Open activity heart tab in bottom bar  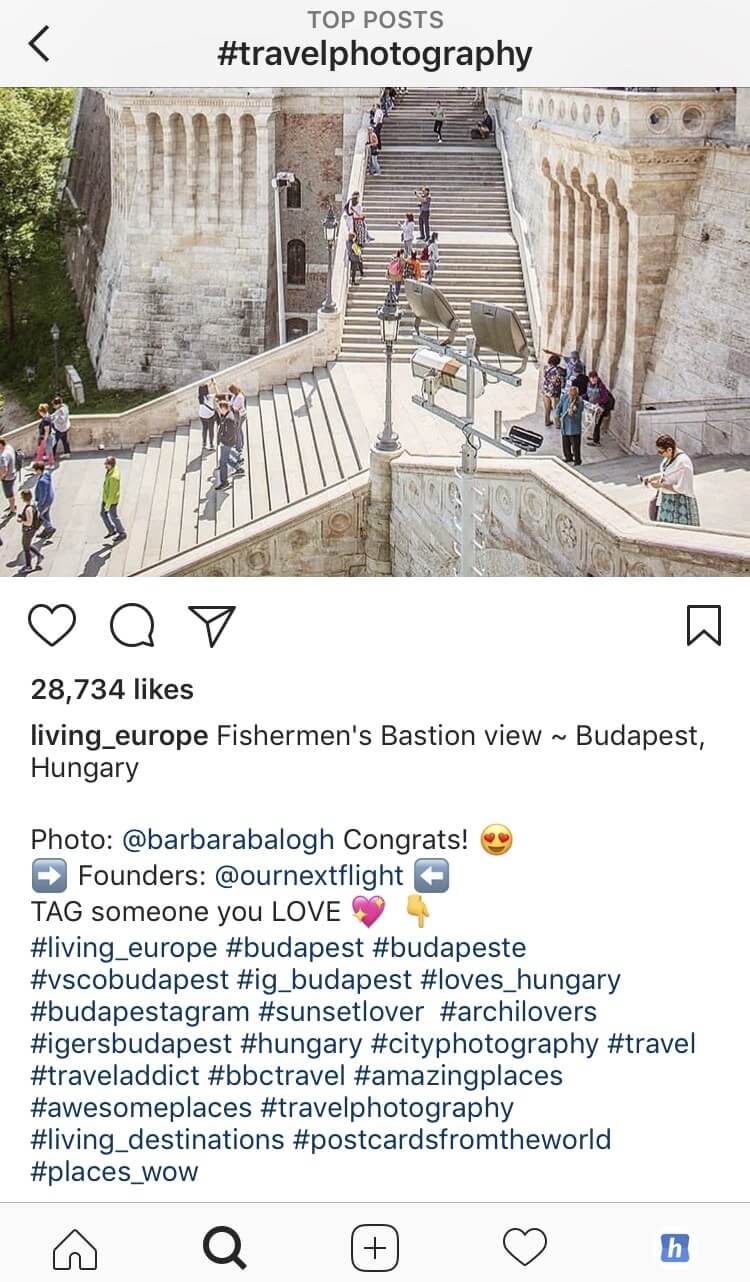(524, 1247)
